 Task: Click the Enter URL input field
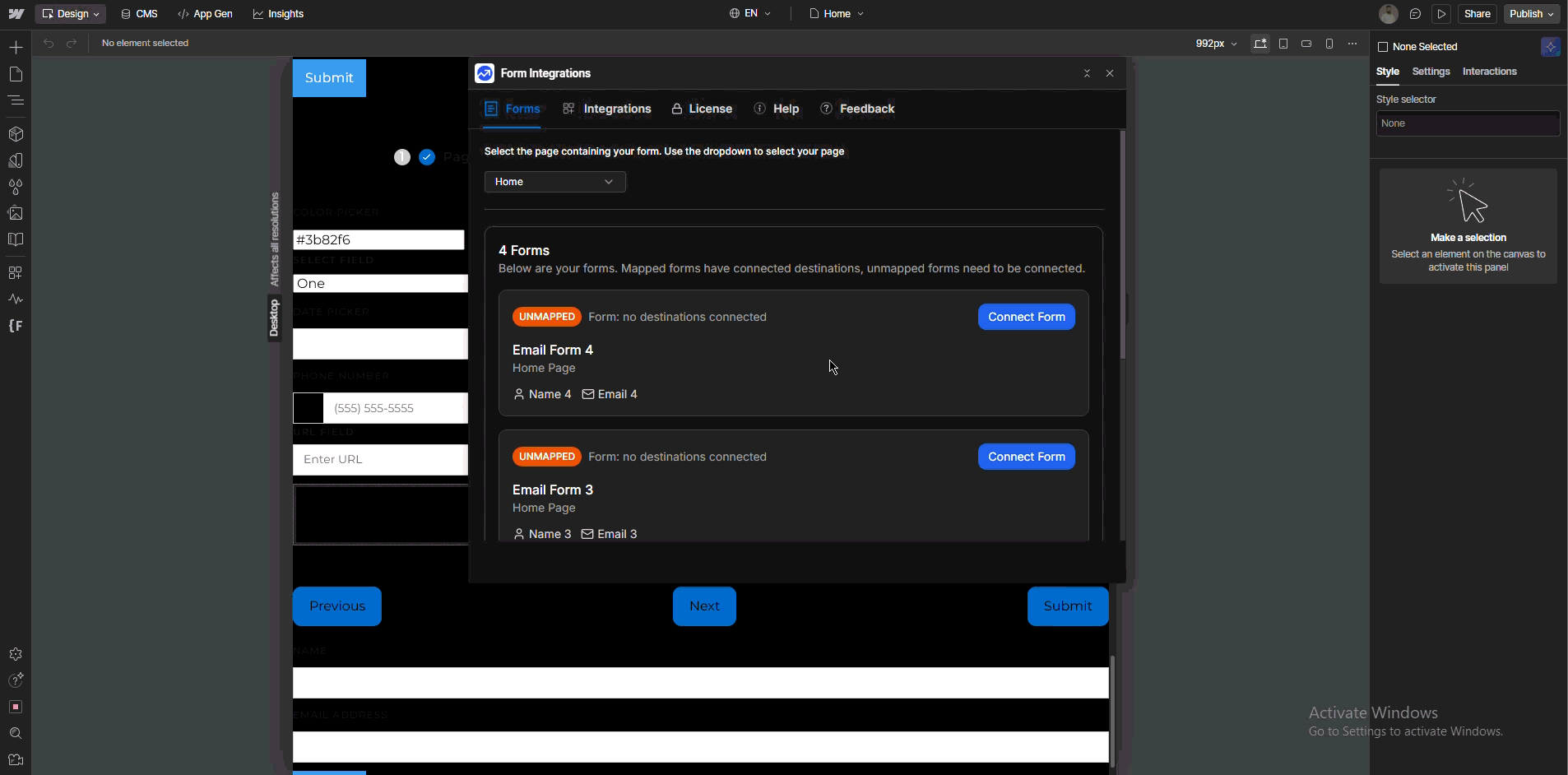pos(380,460)
